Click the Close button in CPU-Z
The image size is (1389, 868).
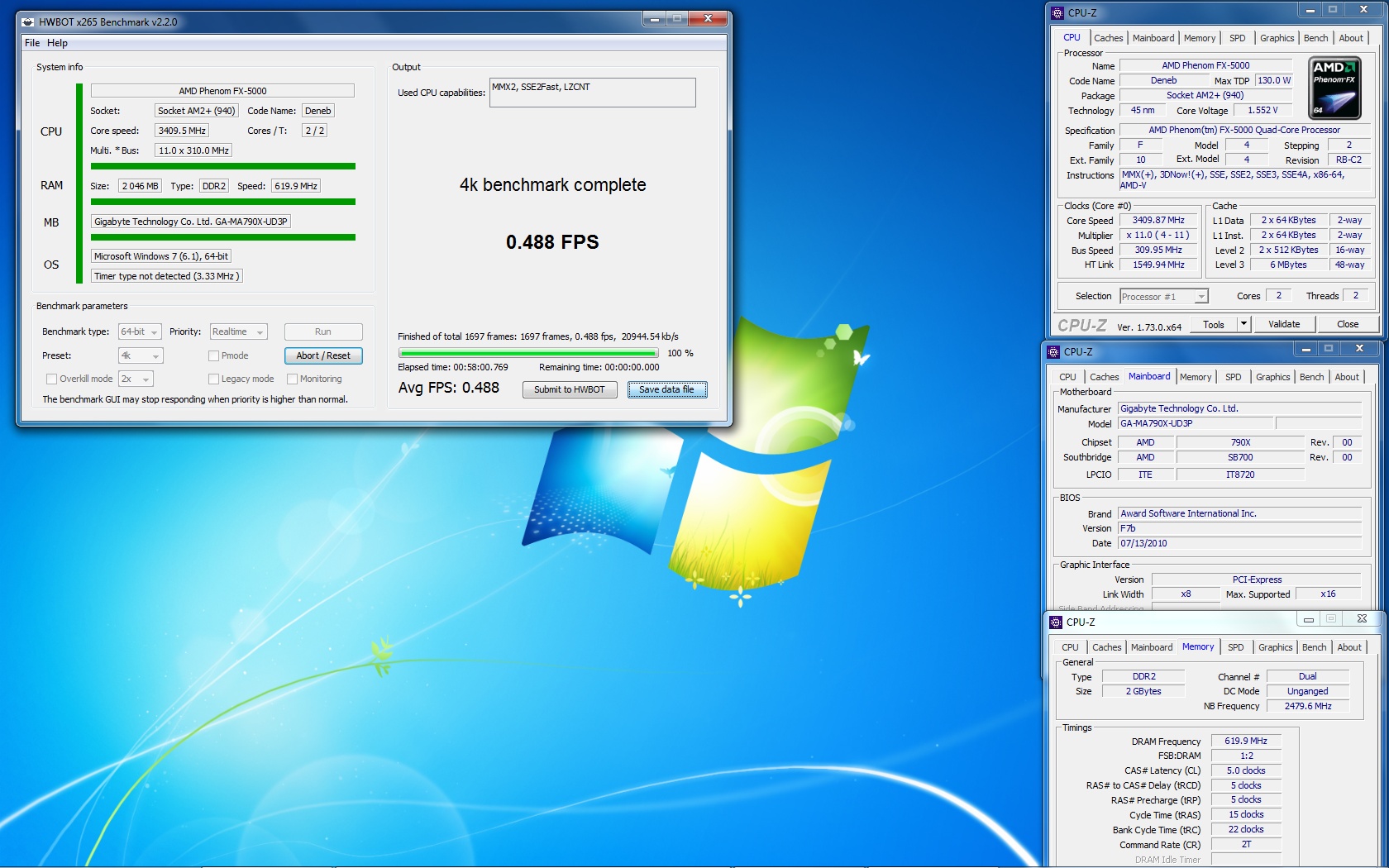(1348, 324)
